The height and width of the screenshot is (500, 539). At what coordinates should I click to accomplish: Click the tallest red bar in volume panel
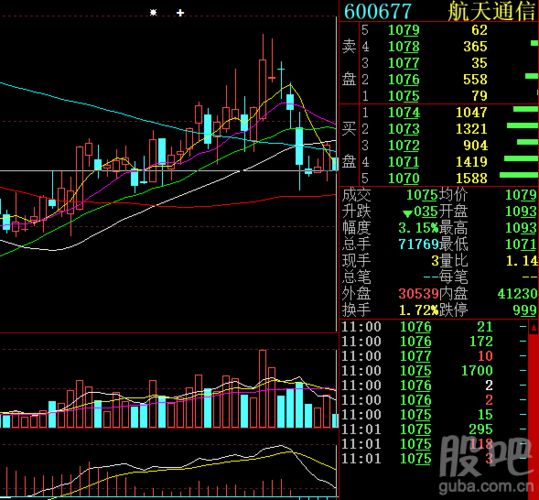pyautogui.click(x=263, y=389)
